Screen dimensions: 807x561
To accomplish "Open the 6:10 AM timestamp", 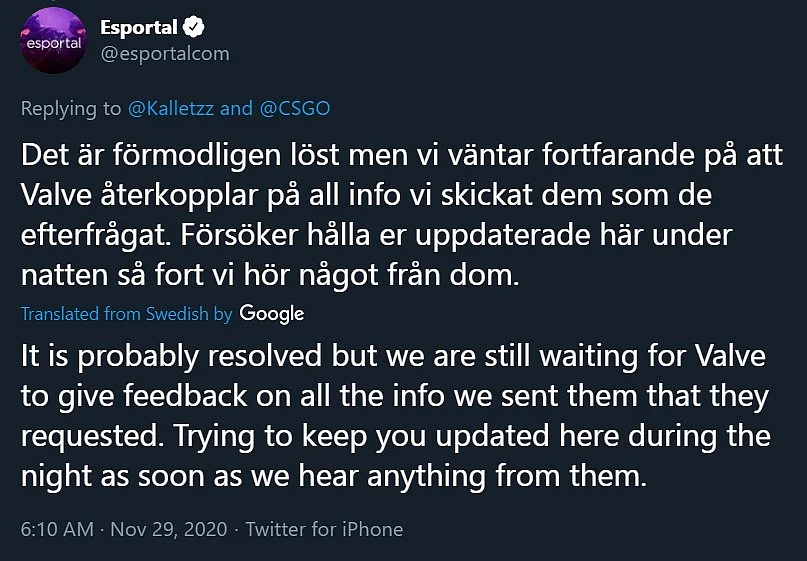I will [57, 529].
